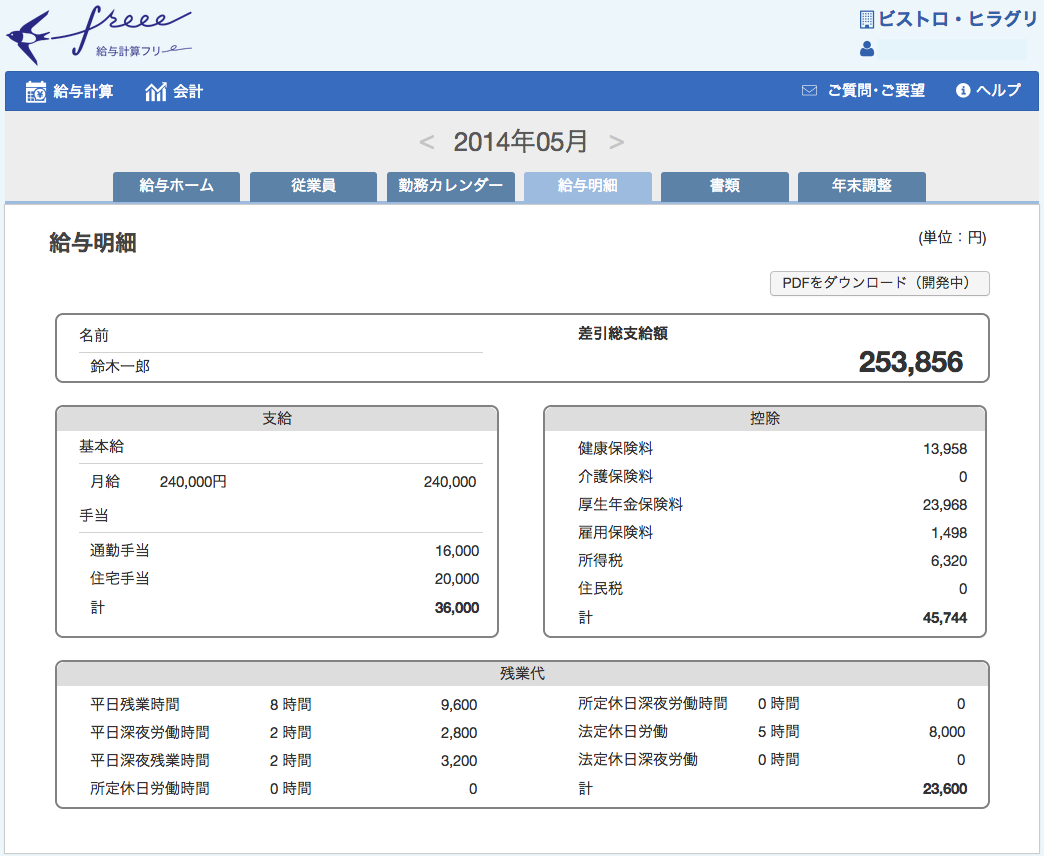
Task: Select the 給与明細 tab
Action: [587, 186]
